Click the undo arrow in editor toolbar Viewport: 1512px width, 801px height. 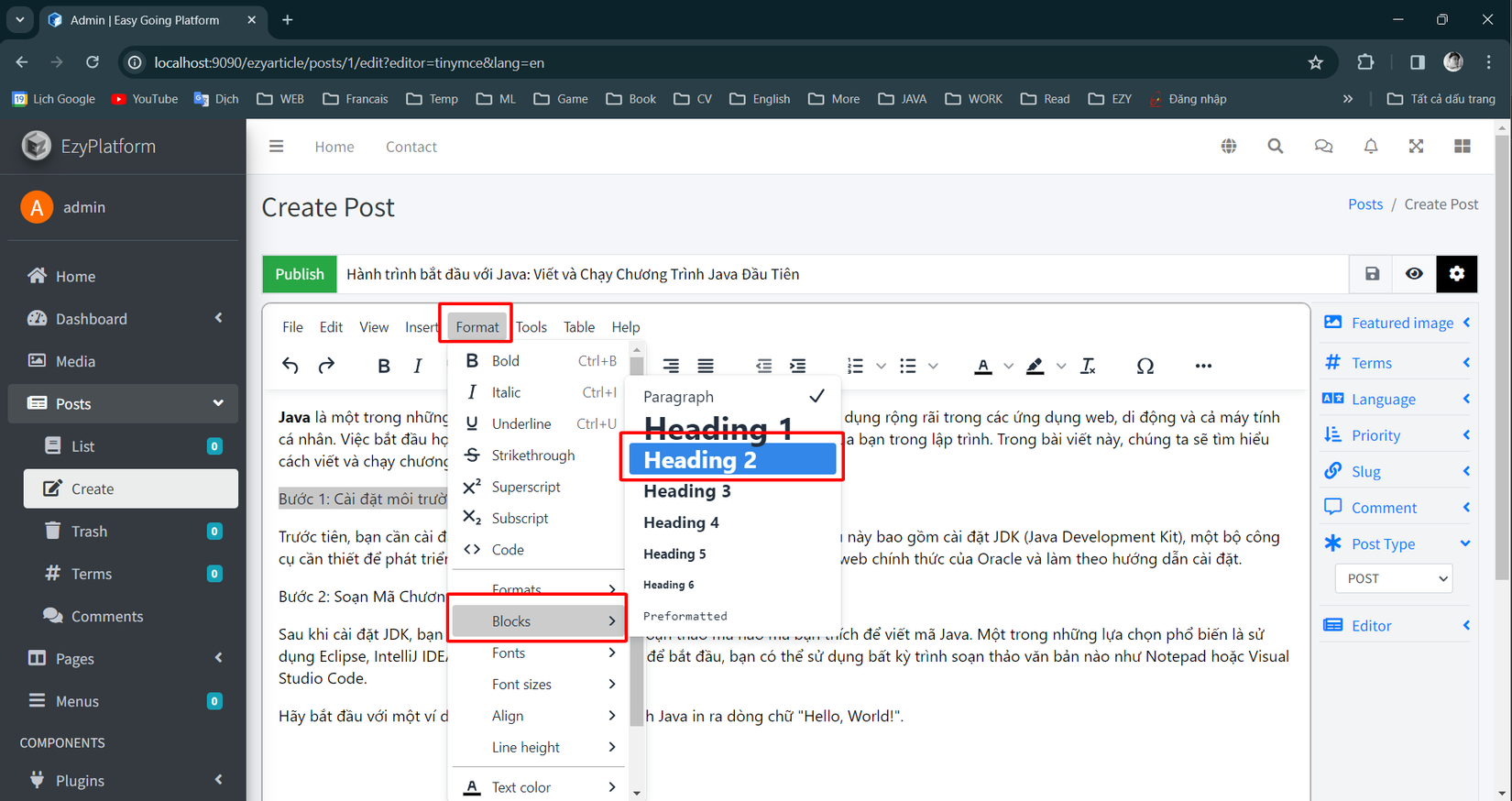[290, 366]
